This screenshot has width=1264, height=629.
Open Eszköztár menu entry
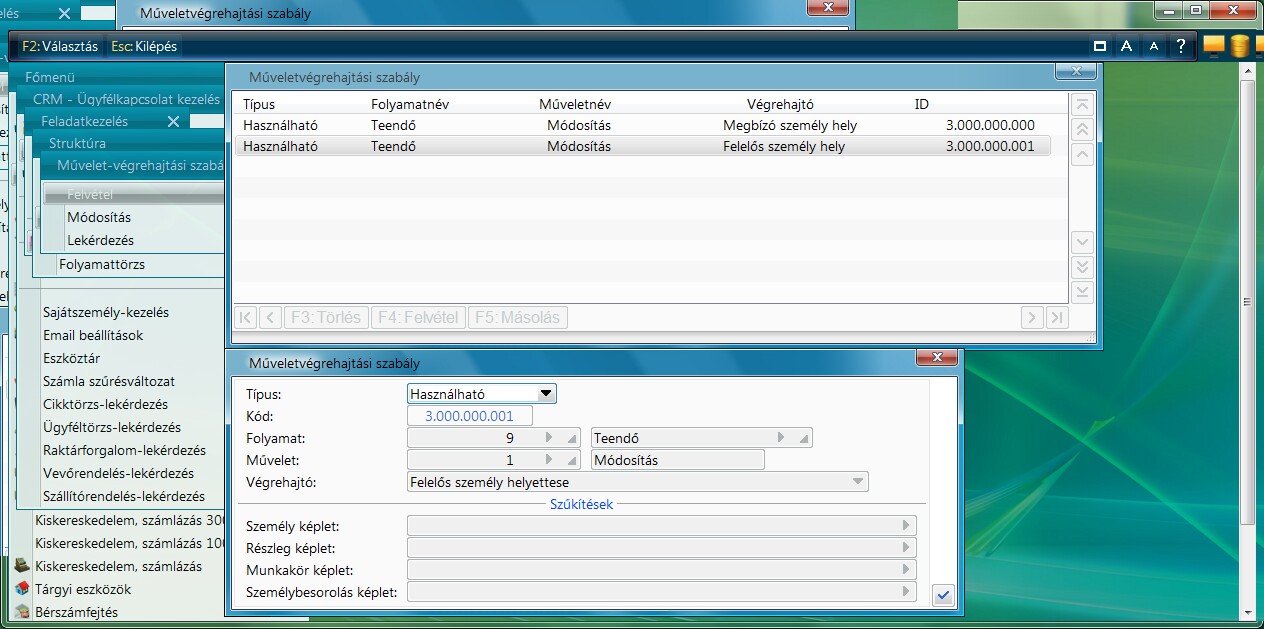pyautogui.click(x=71, y=358)
